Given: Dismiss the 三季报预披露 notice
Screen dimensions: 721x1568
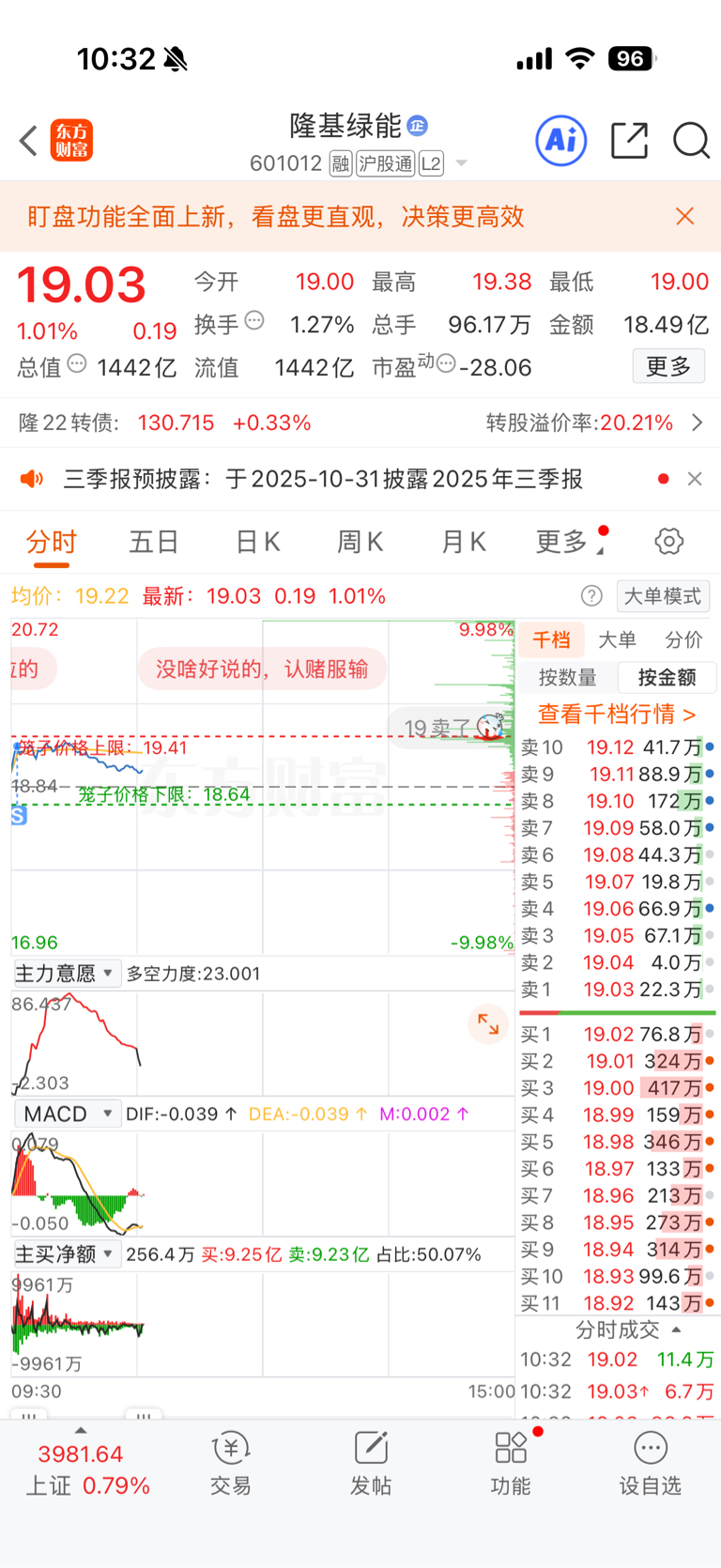Looking at the screenshot, I should pos(695,479).
